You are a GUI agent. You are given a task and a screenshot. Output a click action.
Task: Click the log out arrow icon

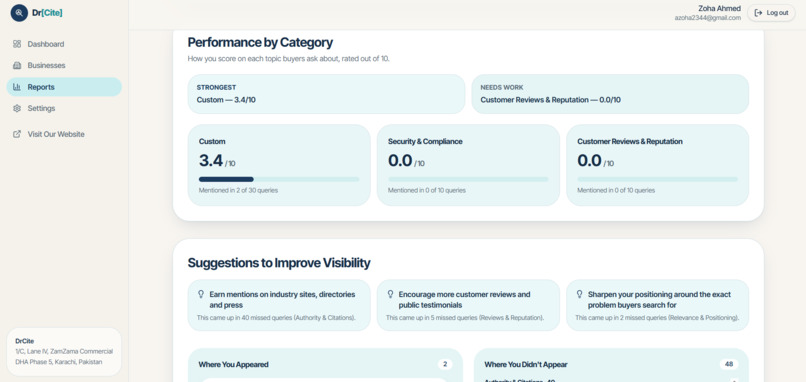point(758,13)
